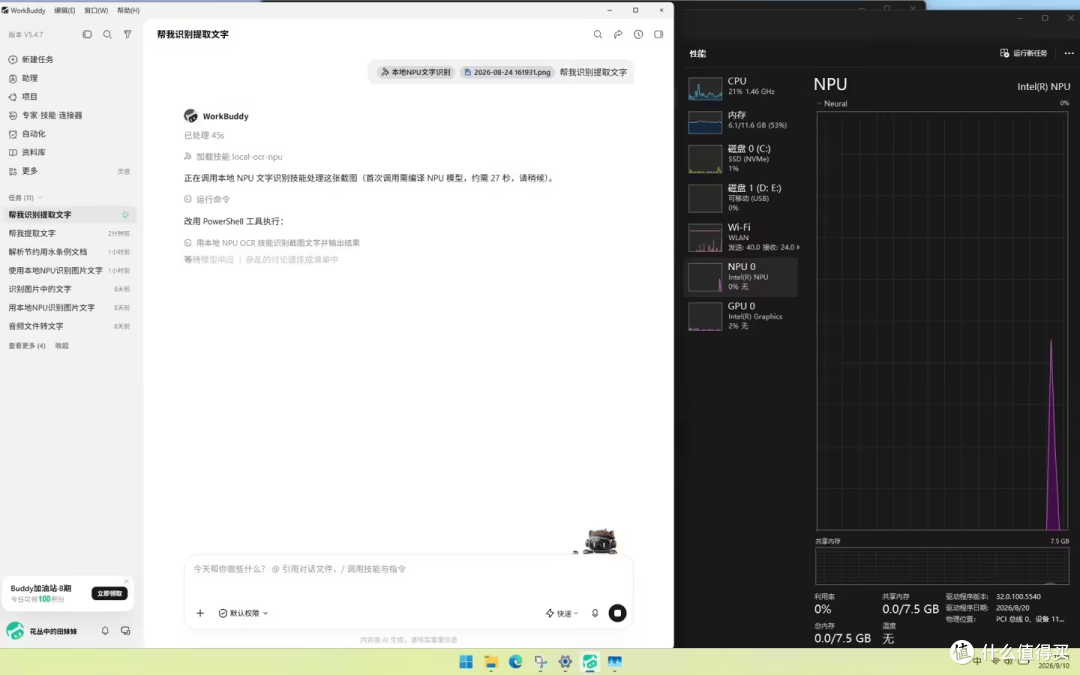The width and height of the screenshot is (1080, 675).
Task: Select task 使用本地NPU识别图片文字
Action: pos(69,271)
